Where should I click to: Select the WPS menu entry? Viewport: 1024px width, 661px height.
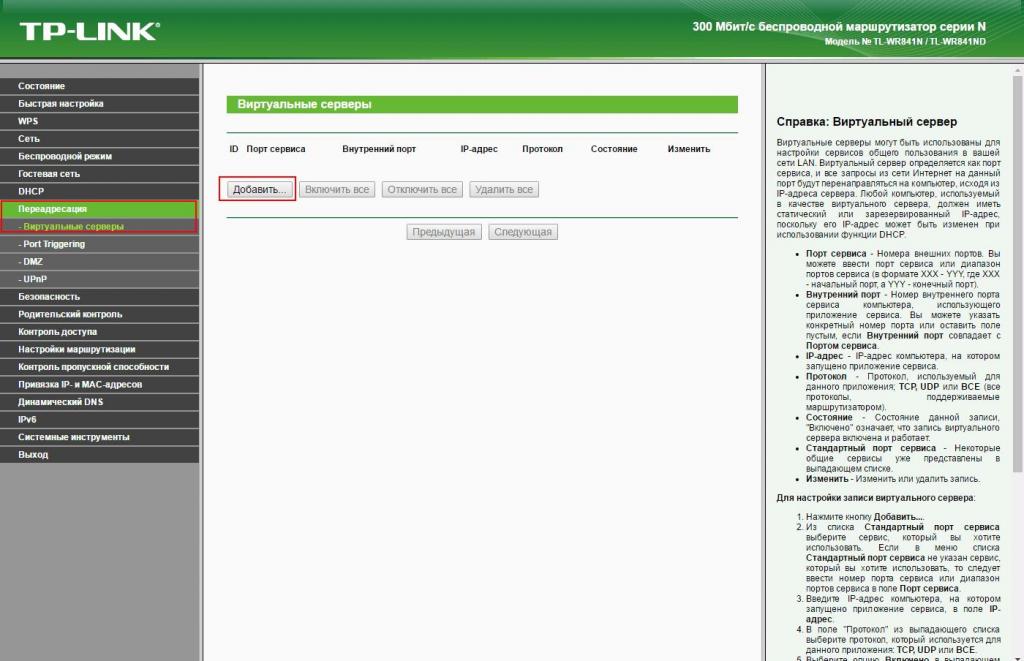pos(99,121)
